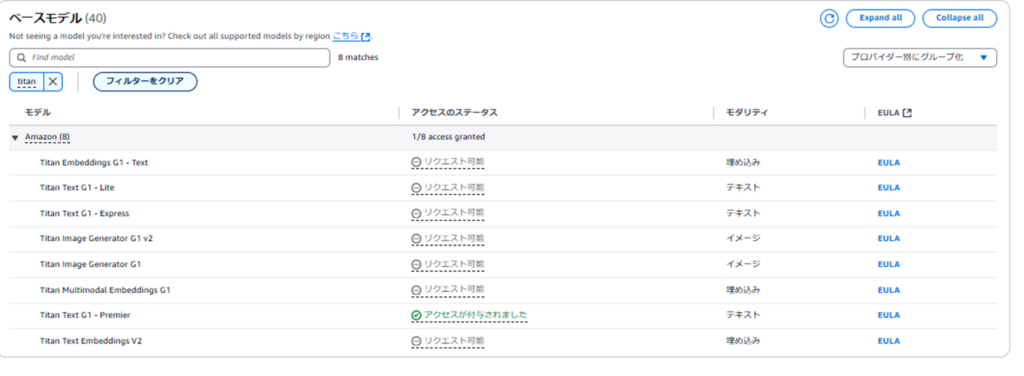1024x376 pixels.
Task: Click リクエスト可能 status for Titan Multimodal Embeddings G1
Action: coord(454,289)
